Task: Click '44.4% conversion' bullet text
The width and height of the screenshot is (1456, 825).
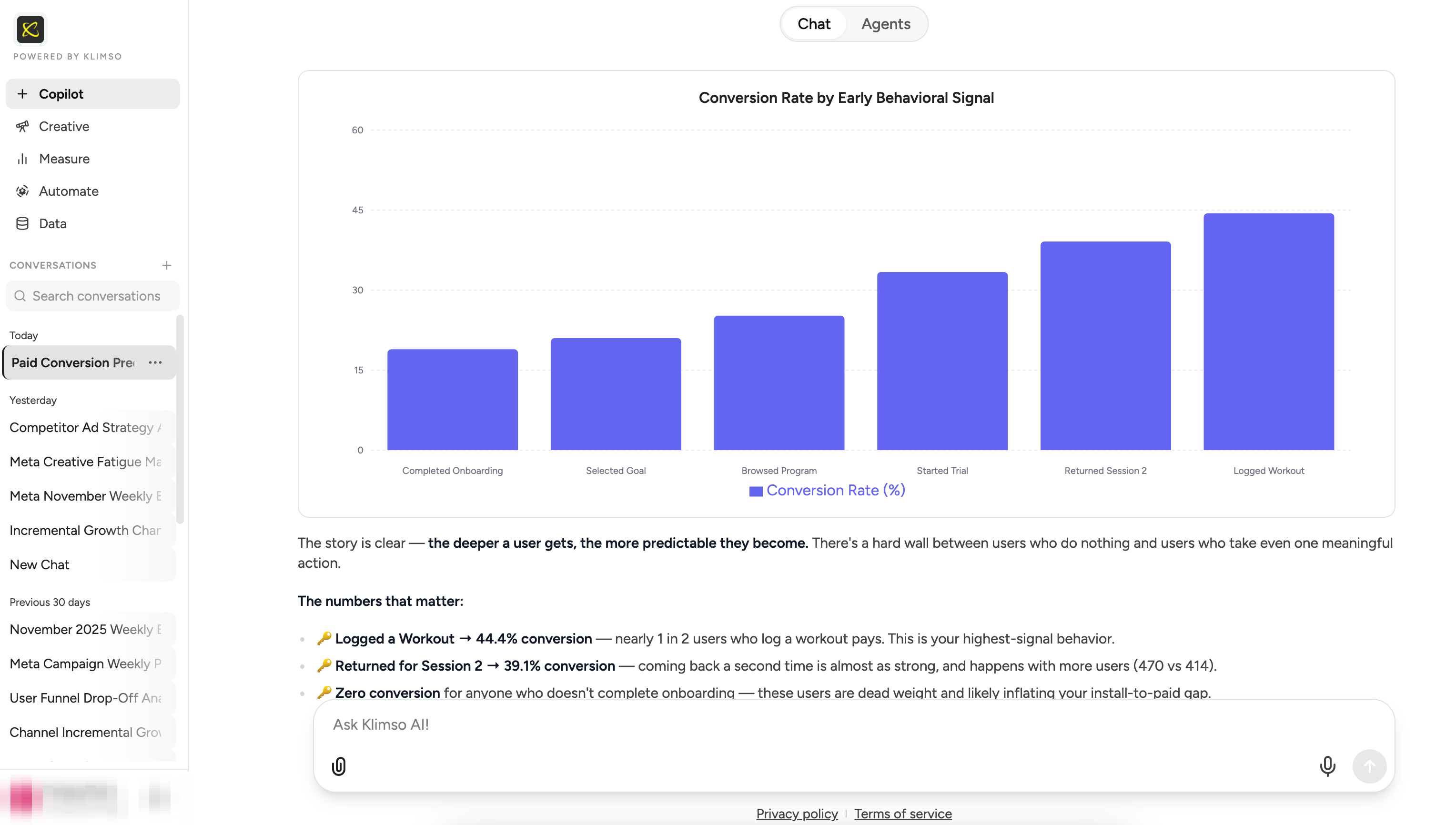Action: [x=533, y=639]
